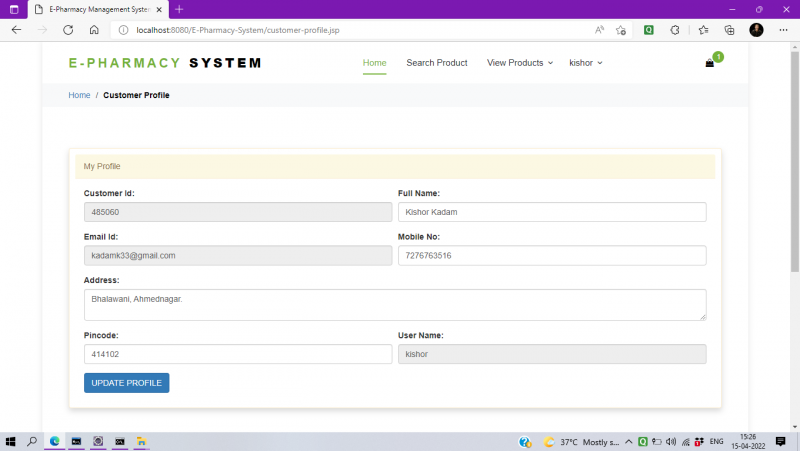Viewport: 800px width, 451px height.
Task: Open the Windows Start menu
Action: 10,441
